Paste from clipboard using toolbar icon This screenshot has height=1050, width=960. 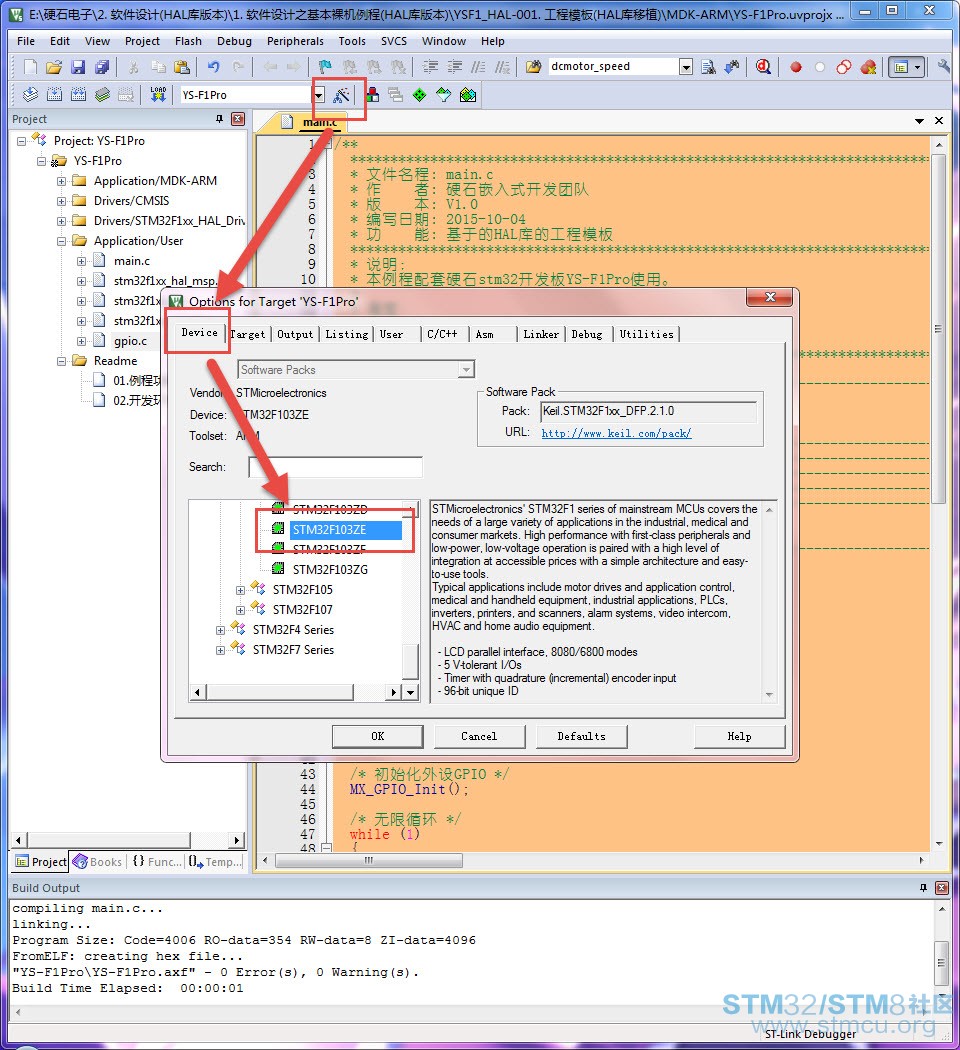click(x=181, y=66)
